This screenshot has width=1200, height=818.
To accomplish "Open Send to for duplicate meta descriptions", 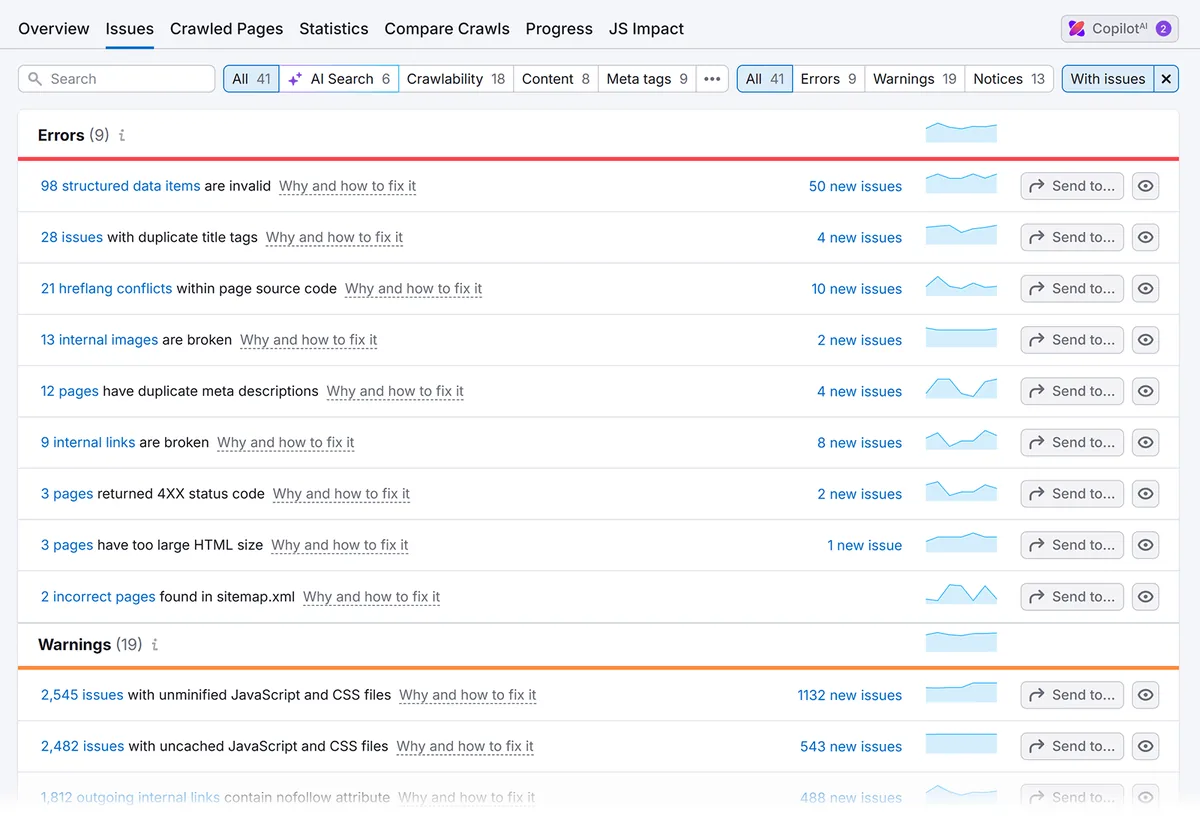I will [1072, 391].
